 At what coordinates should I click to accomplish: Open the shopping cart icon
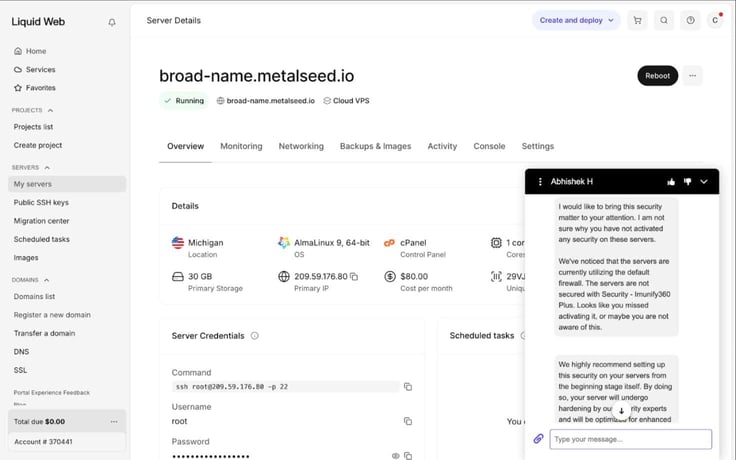637,20
